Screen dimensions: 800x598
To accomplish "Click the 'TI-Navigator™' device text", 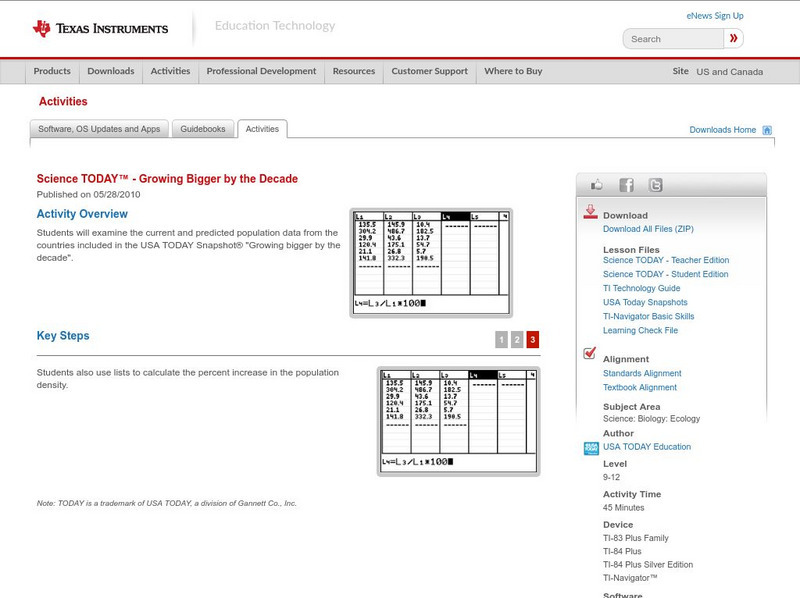I will (630, 578).
